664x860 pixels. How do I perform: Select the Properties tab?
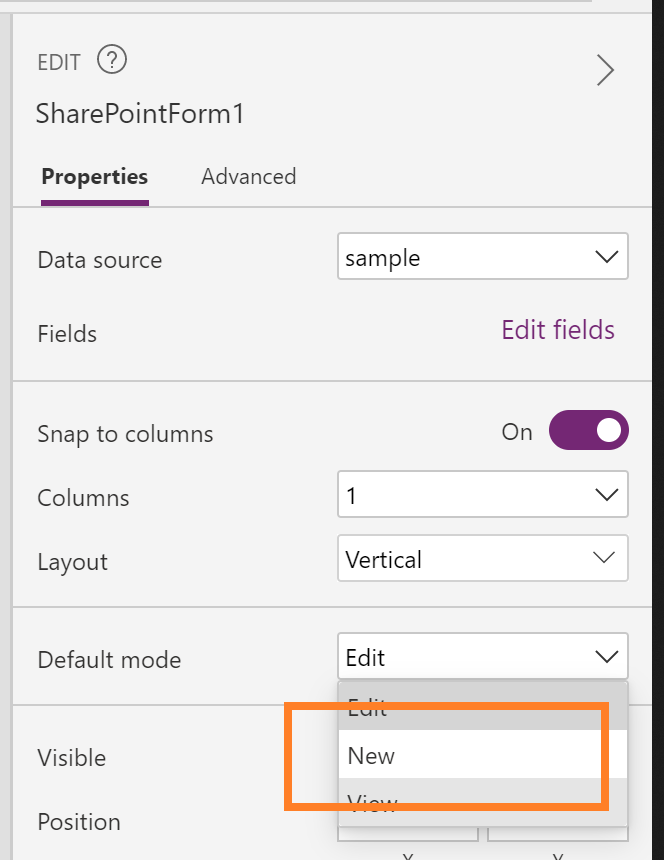click(x=94, y=176)
